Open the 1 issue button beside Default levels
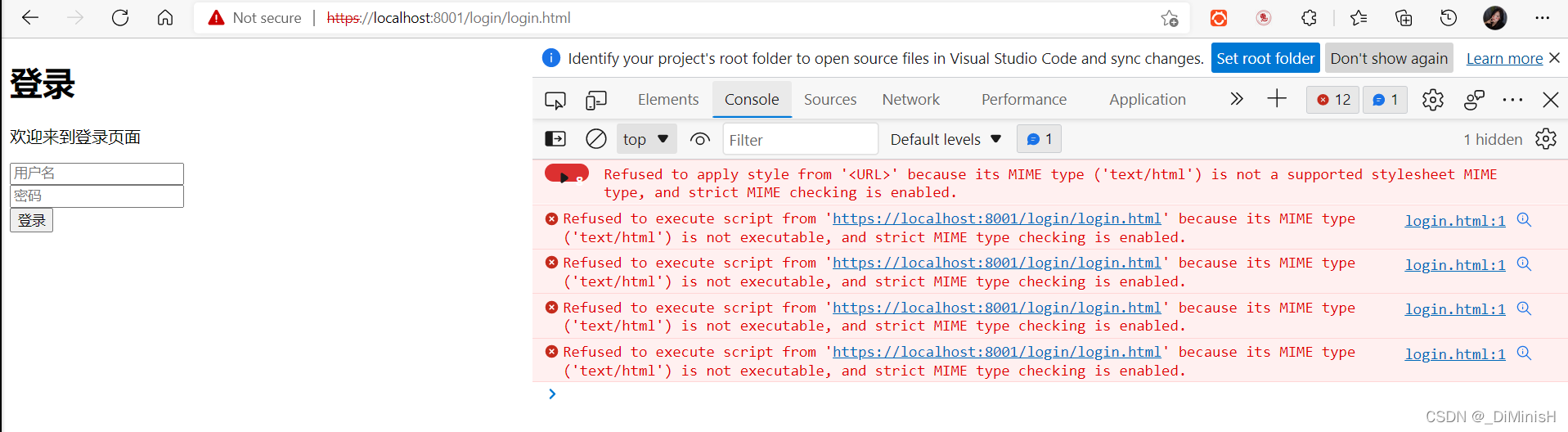 tap(1039, 139)
